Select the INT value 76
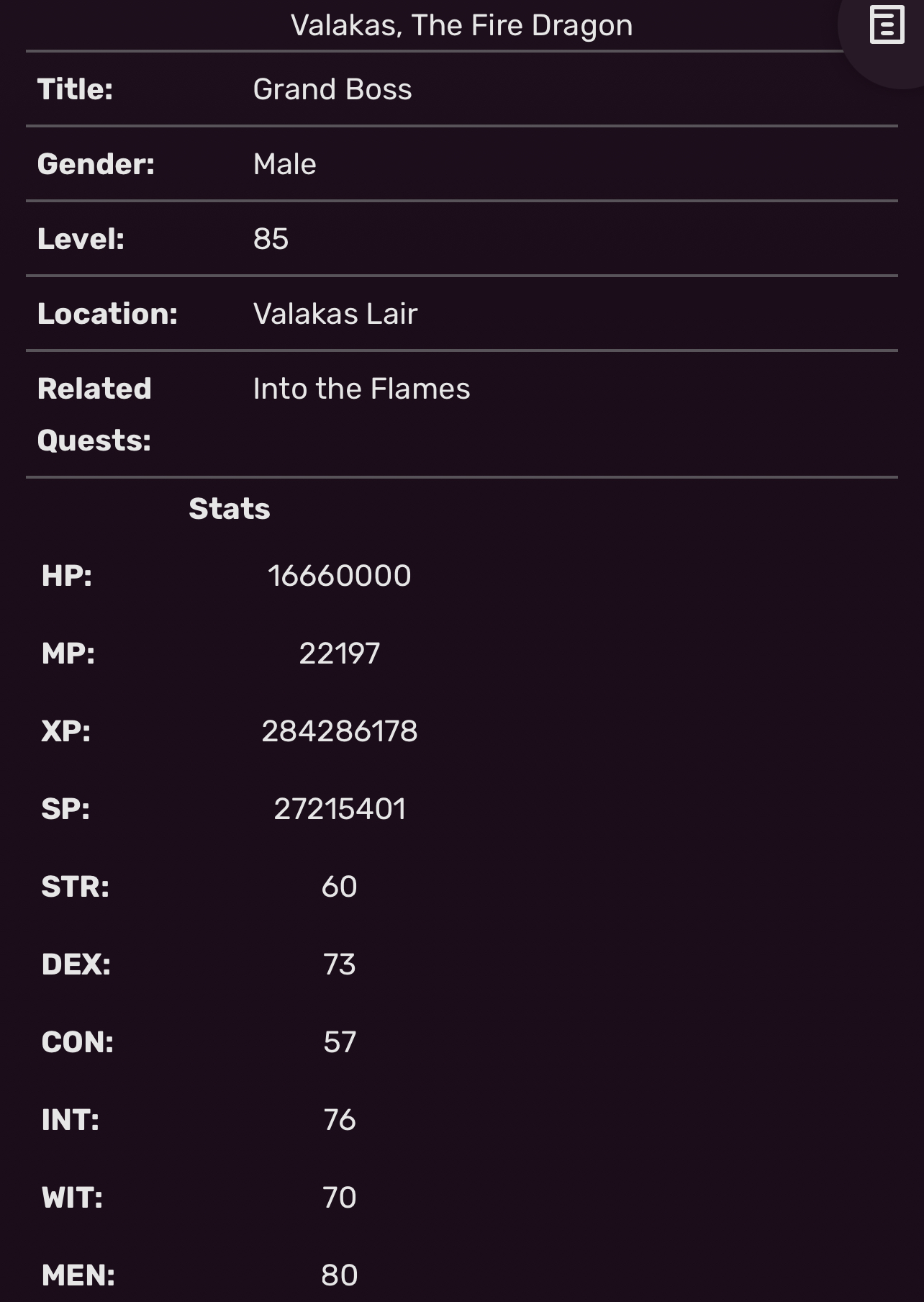Screen dimensions: 924x1302 340,1120
